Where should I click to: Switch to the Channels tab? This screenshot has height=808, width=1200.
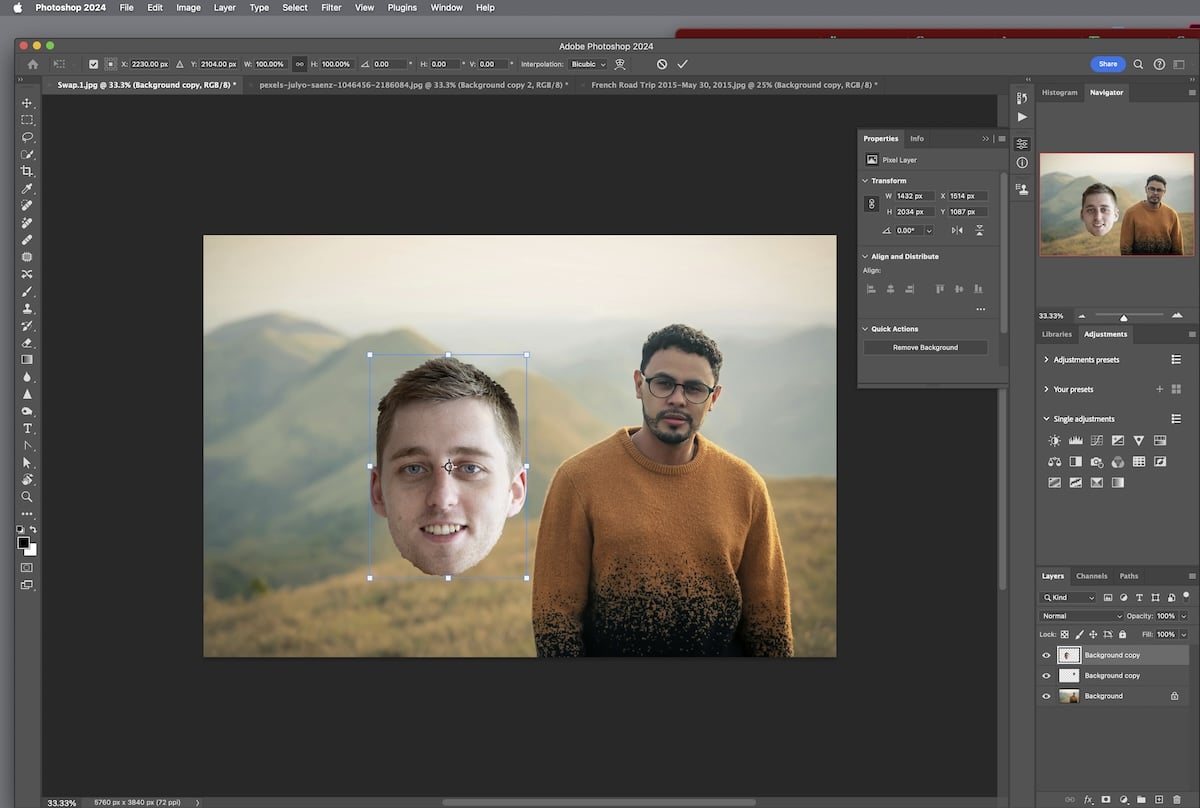(1092, 576)
